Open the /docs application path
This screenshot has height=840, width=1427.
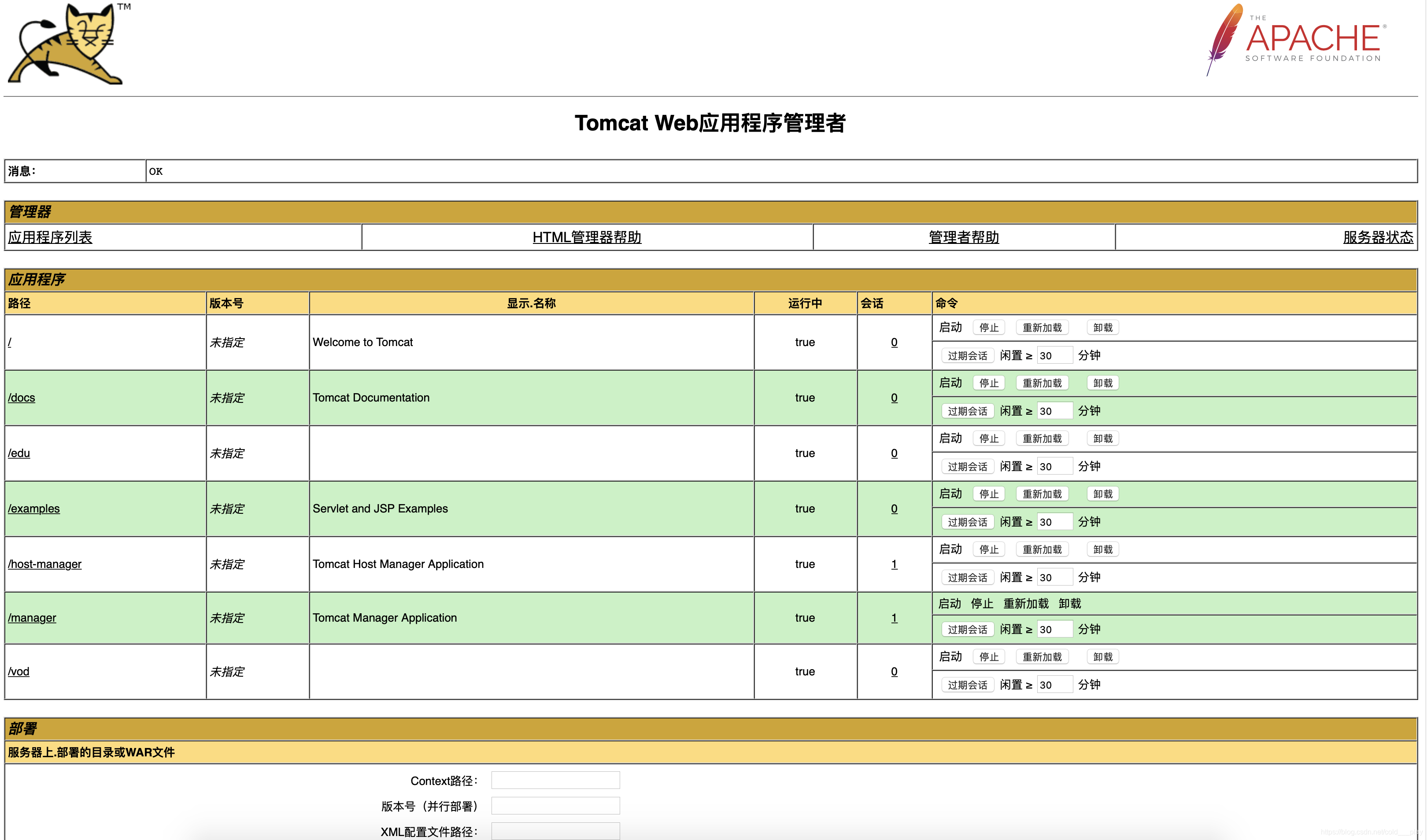(22, 398)
